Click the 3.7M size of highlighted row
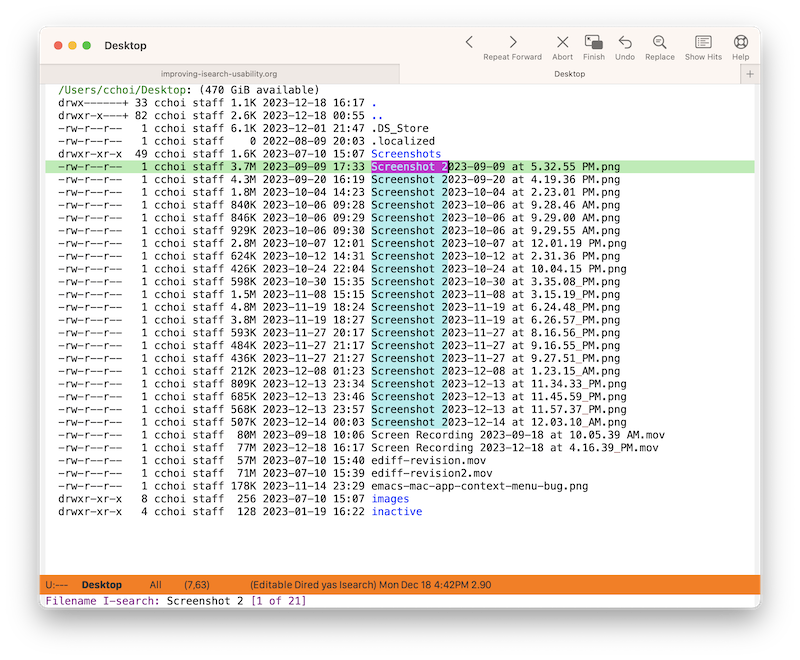Viewport: 800px width, 660px height. 243,167
